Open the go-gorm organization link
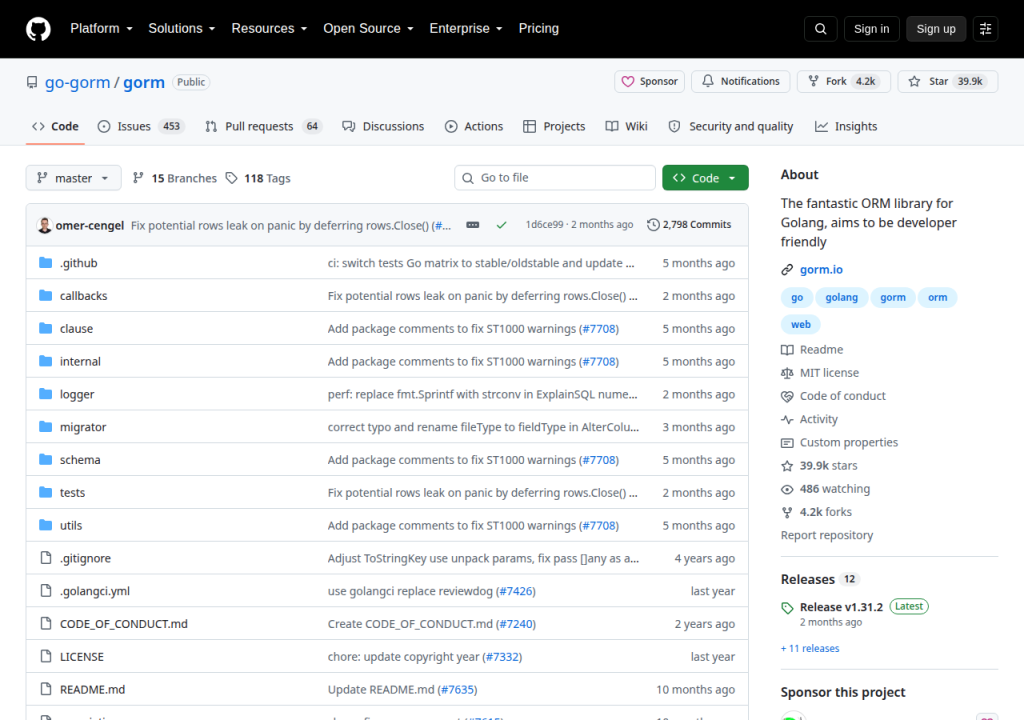Screen dimensions: 1024x720 (77, 82)
